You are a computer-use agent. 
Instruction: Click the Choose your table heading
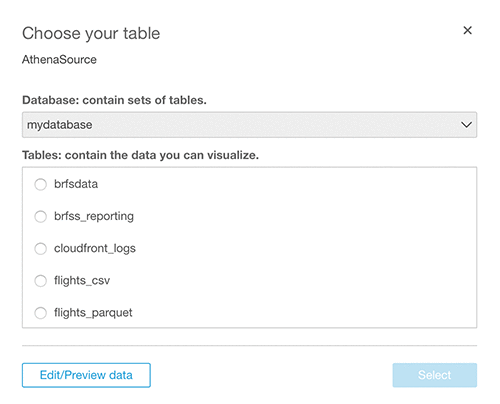pyautogui.click(x=91, y=33)
